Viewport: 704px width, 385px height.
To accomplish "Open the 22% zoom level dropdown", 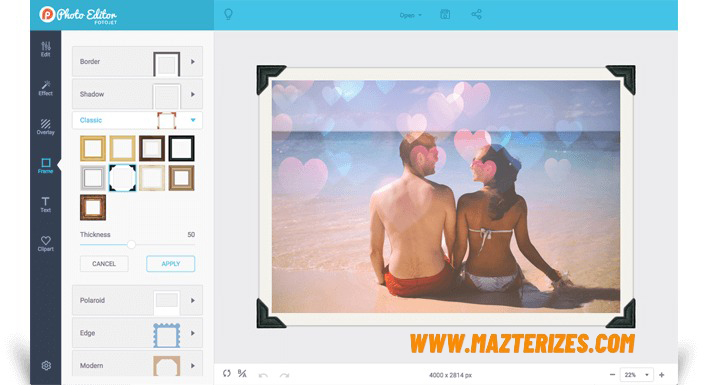I will point(636,375).
